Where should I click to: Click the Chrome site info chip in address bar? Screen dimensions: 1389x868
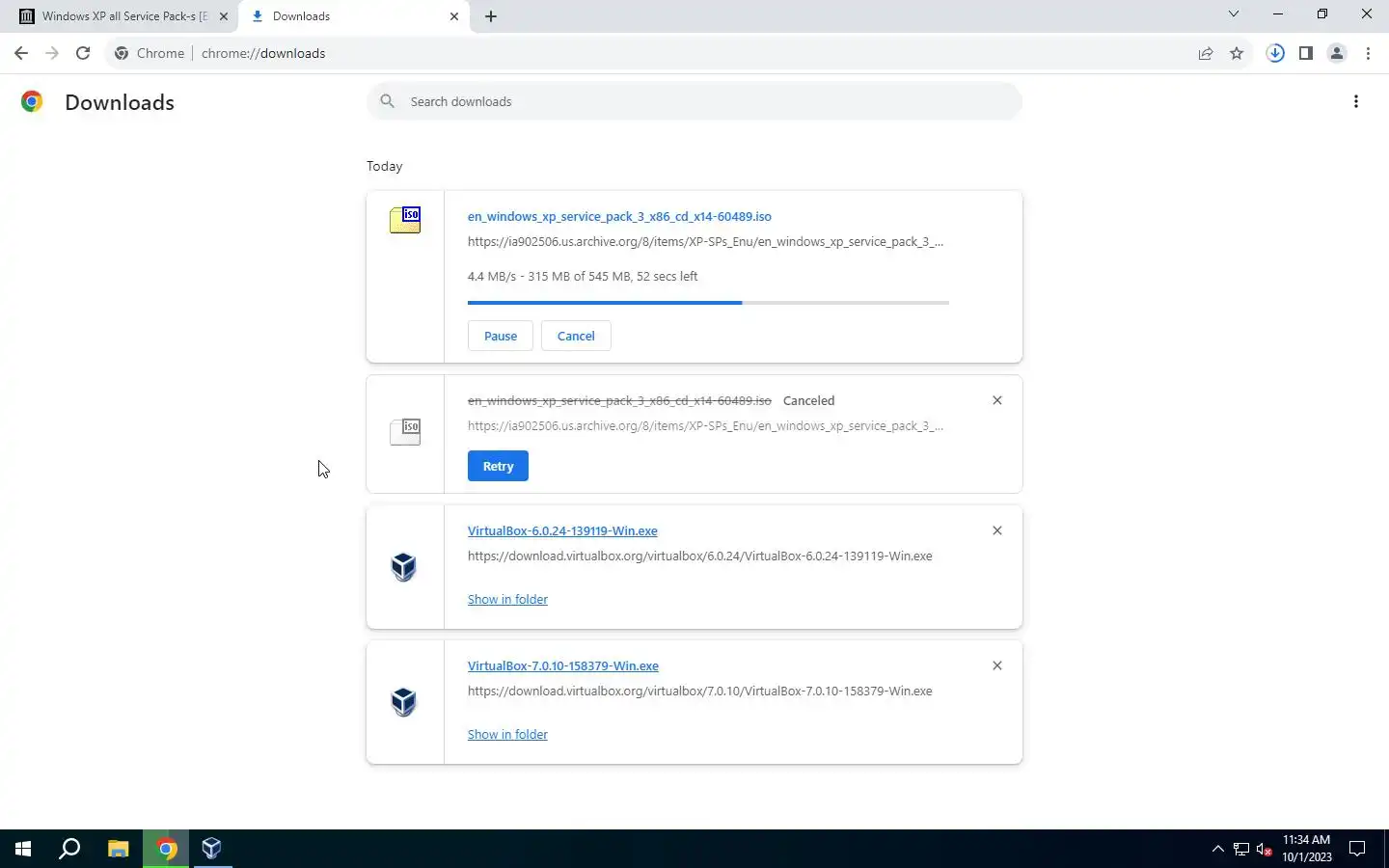(150, 53)
